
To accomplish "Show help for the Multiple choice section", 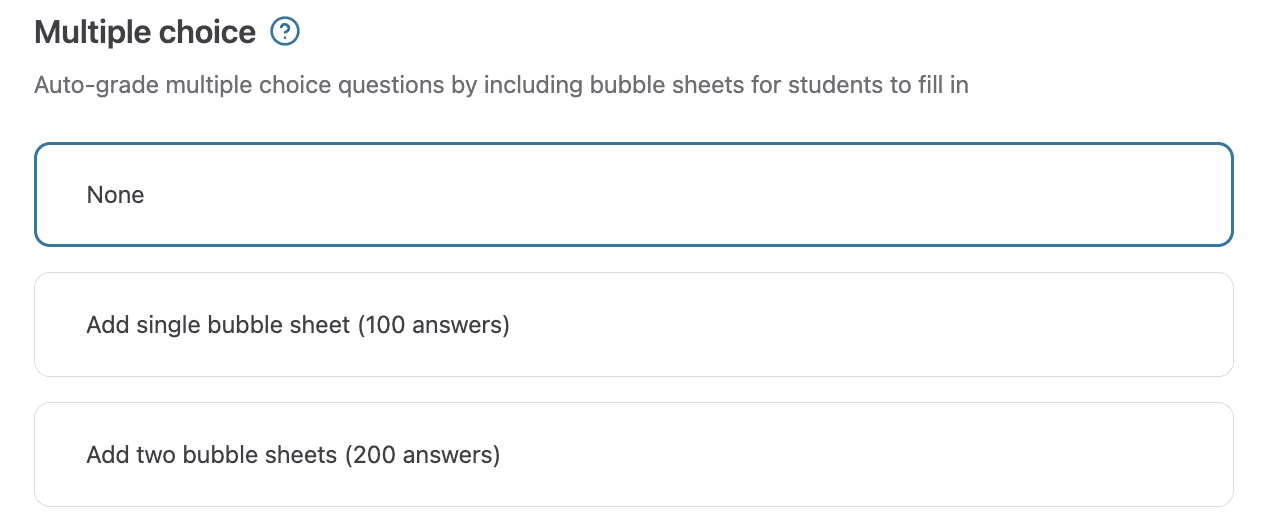I will [285, 33].
